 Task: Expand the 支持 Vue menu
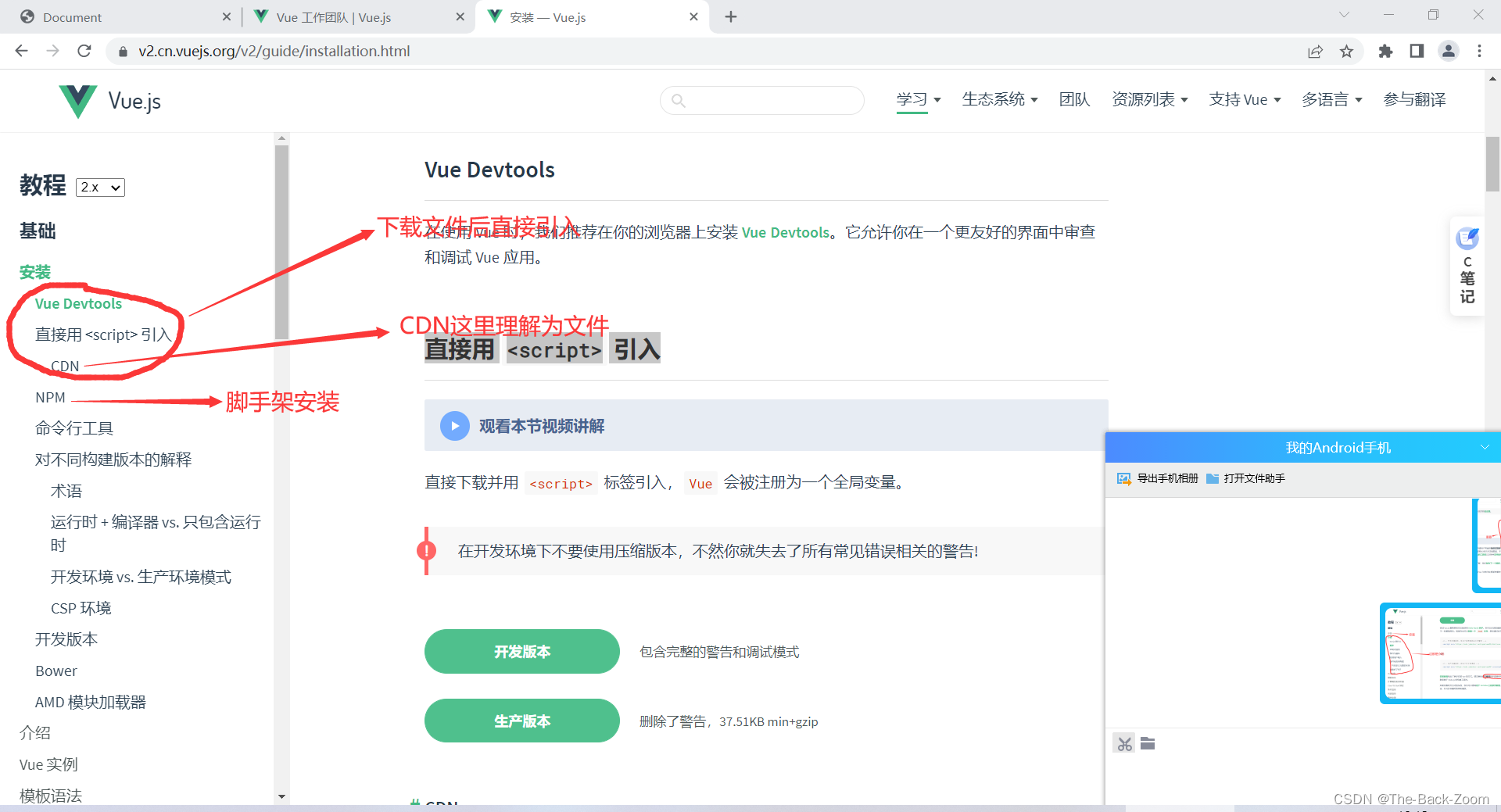point(1245,99)
